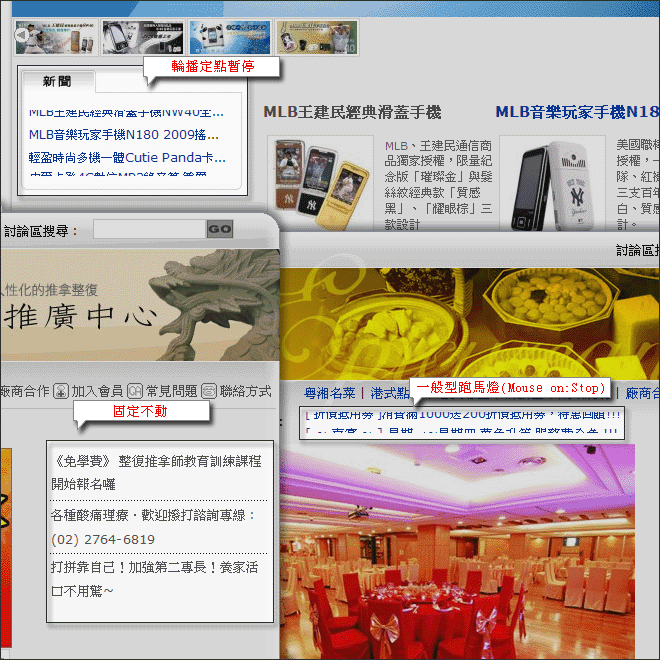The image size is (660, 660).
Task: Open news link 輕盈時尚多機一體Cutie Panda卡...
Action: [x=127, y=157]
